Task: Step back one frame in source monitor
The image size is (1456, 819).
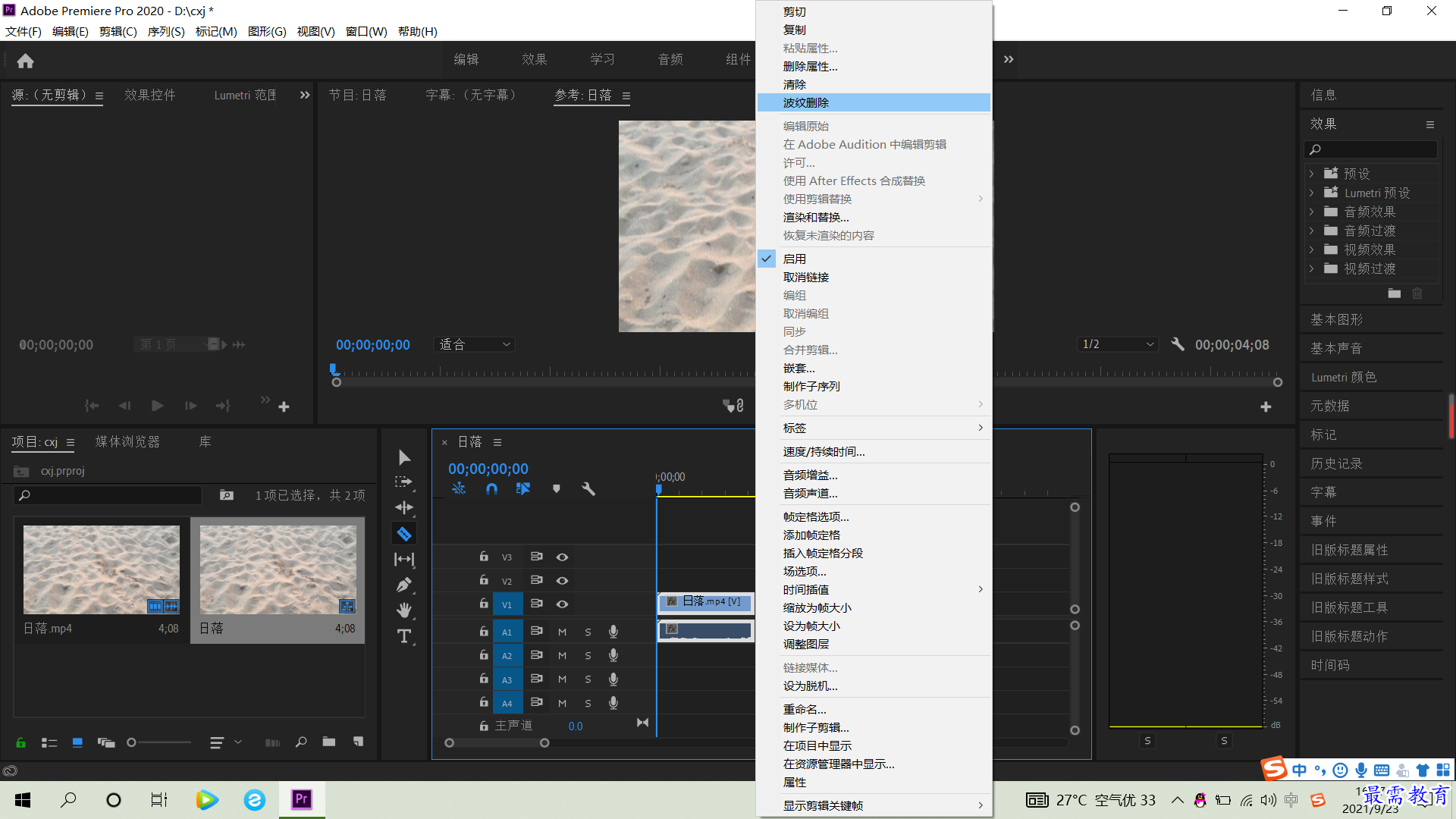Action: [x=124, y=406]
